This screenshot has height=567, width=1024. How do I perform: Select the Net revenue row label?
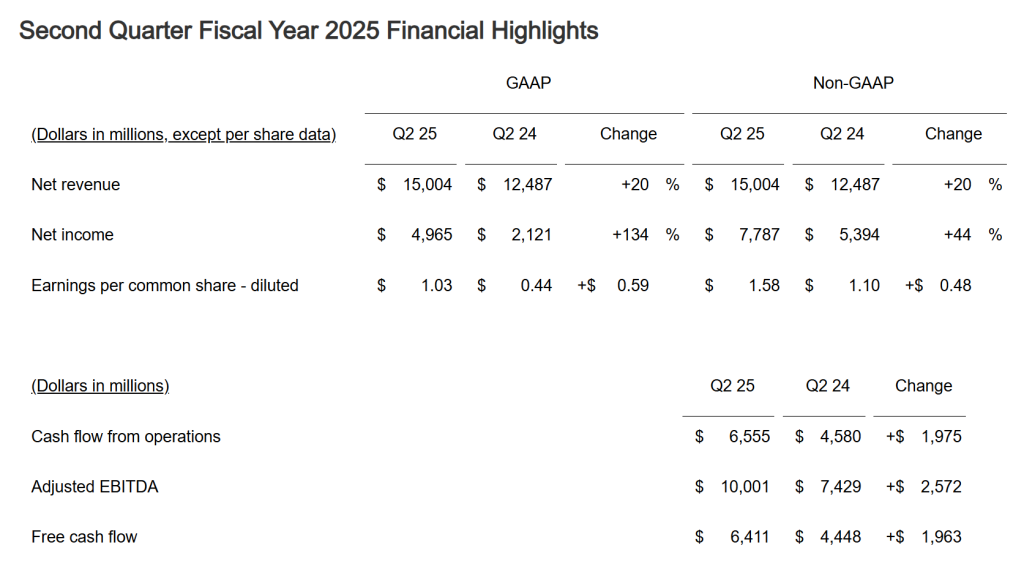click(x=76, y=185)
